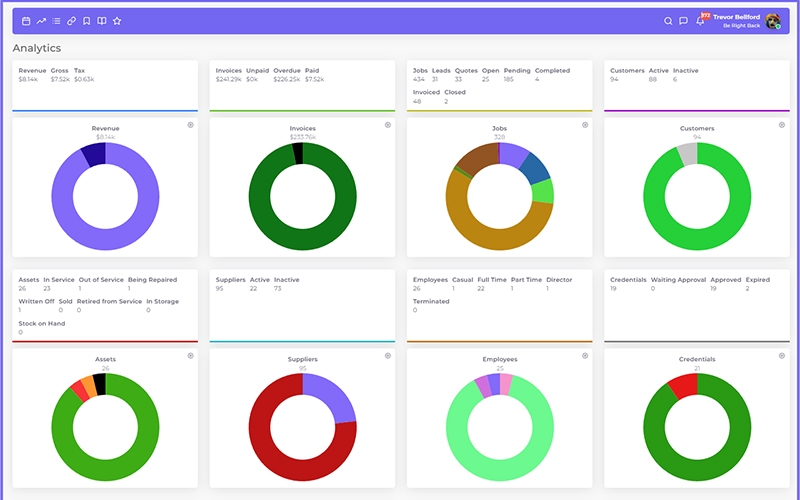Click the Gross $7.52k revenue stat

click(60, 75)
